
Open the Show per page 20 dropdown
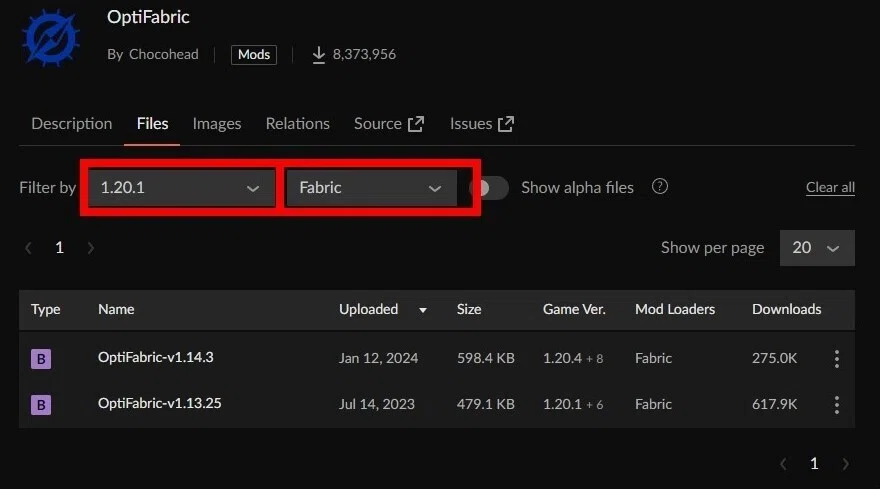817,248
